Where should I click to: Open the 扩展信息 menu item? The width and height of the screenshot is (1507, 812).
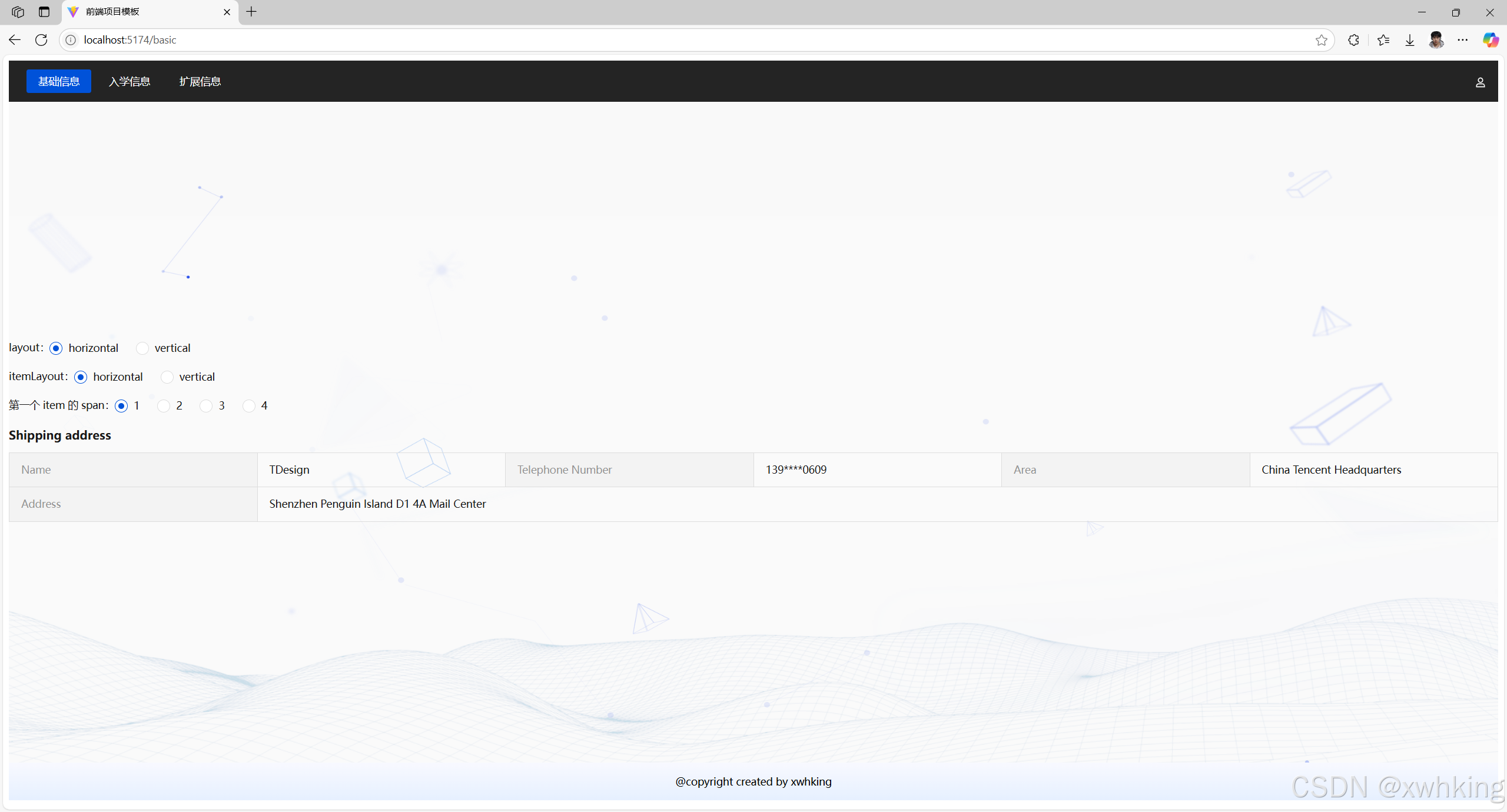(200, 82)
